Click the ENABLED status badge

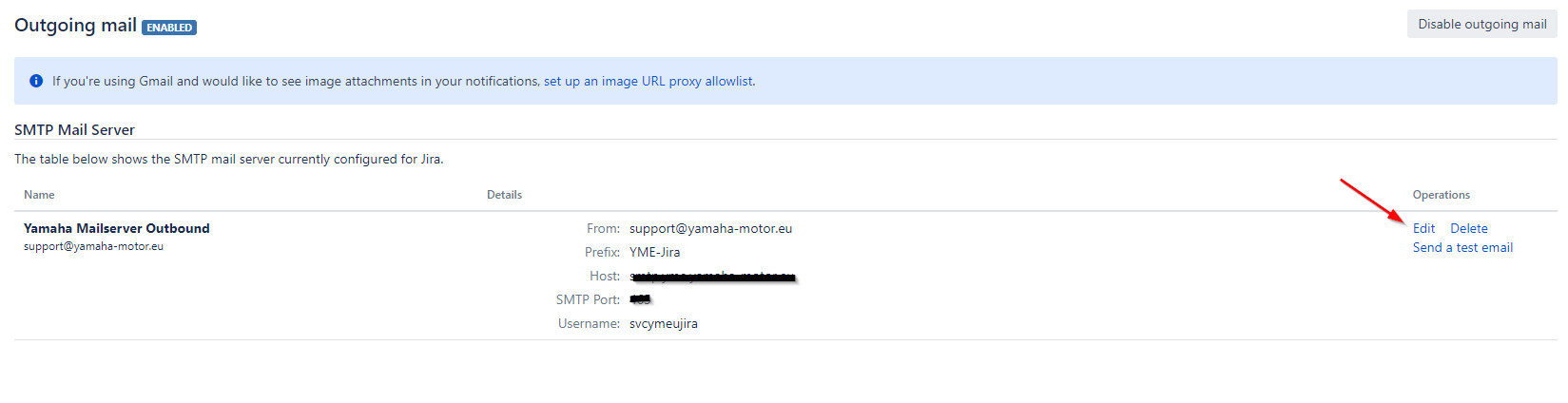(169, 28)
